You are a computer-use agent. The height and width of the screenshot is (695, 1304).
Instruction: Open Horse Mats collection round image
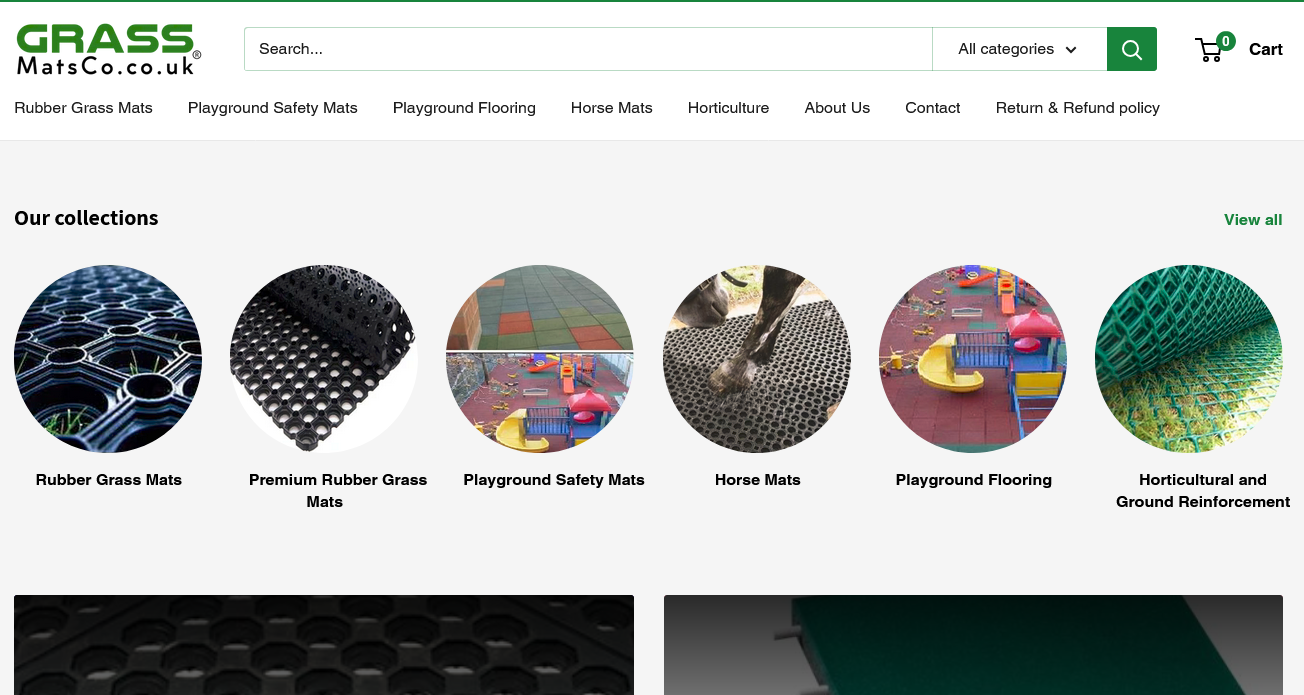(757, 359)
